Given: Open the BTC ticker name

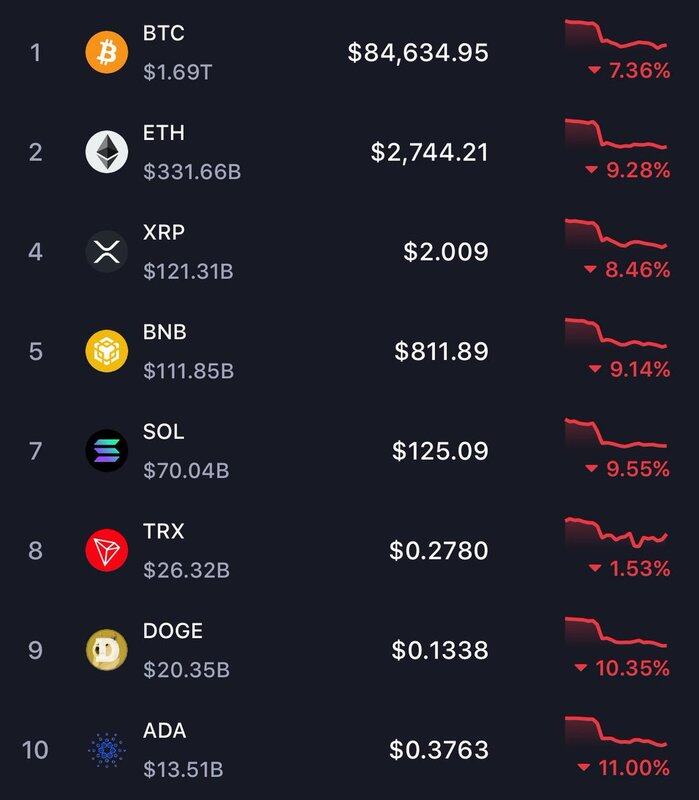Looking at the screenshot, I should 164,33.
